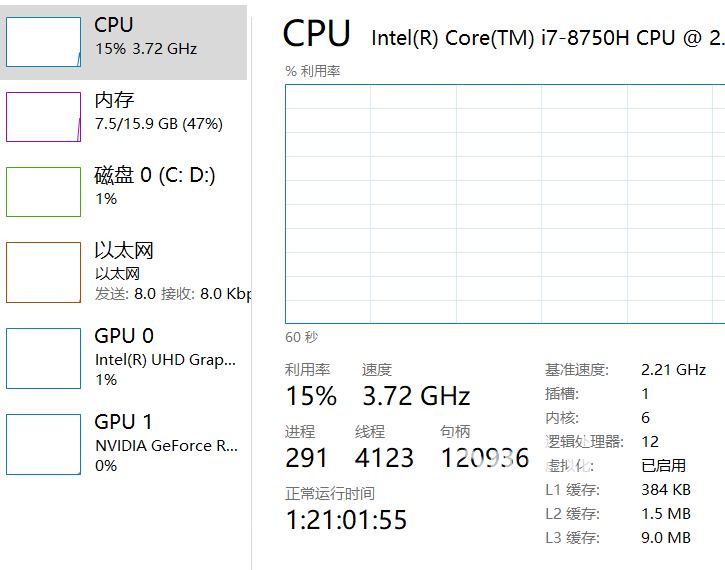Open the Intel UHD Graphics GPU 0 entry
Image resolution: width=725 pixels, height=570 pixels.
165,359
